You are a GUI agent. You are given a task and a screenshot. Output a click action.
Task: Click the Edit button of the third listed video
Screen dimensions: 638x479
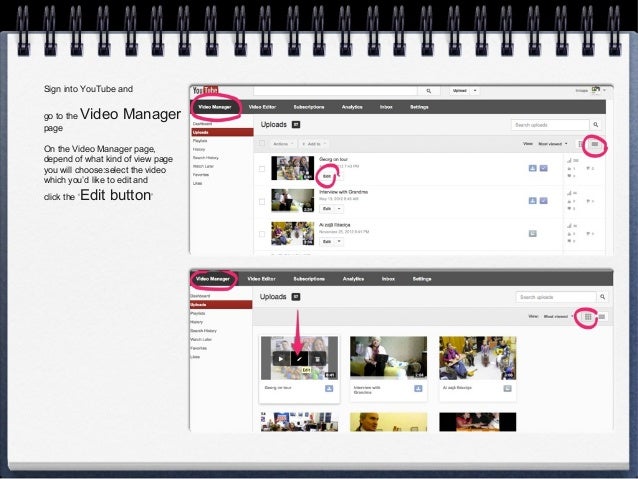(x=327, y=241)
